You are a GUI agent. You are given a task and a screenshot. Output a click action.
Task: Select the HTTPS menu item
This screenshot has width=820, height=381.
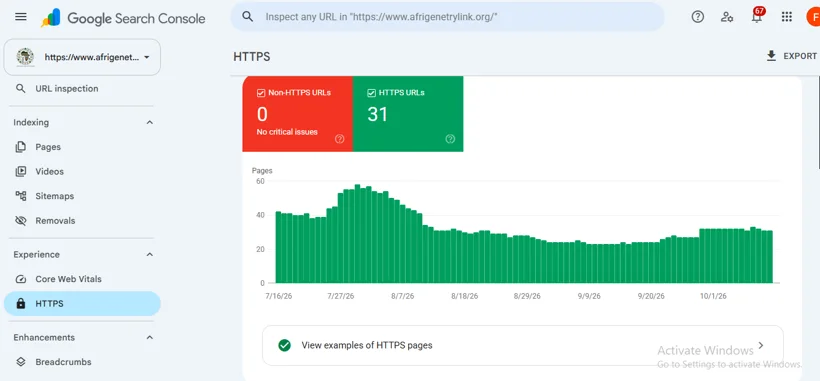click(82, 304)
